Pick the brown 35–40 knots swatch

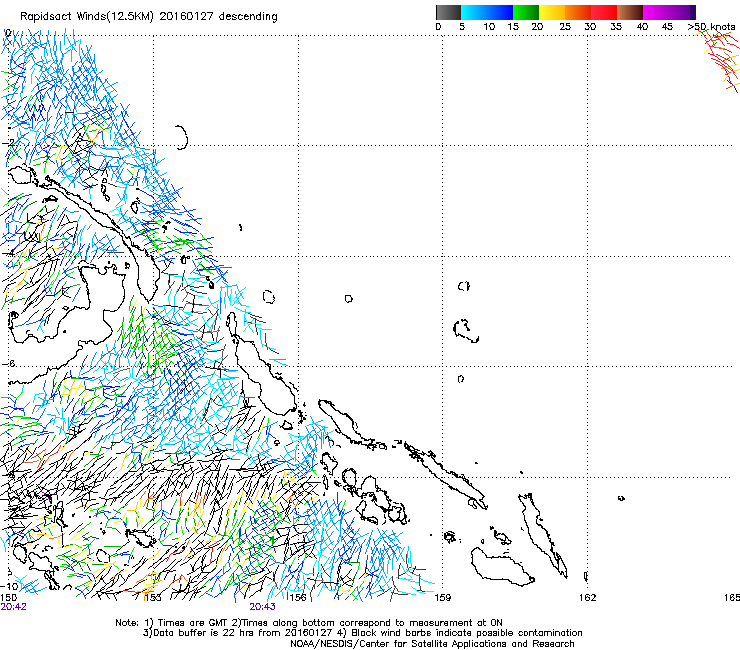click(630, 12)
